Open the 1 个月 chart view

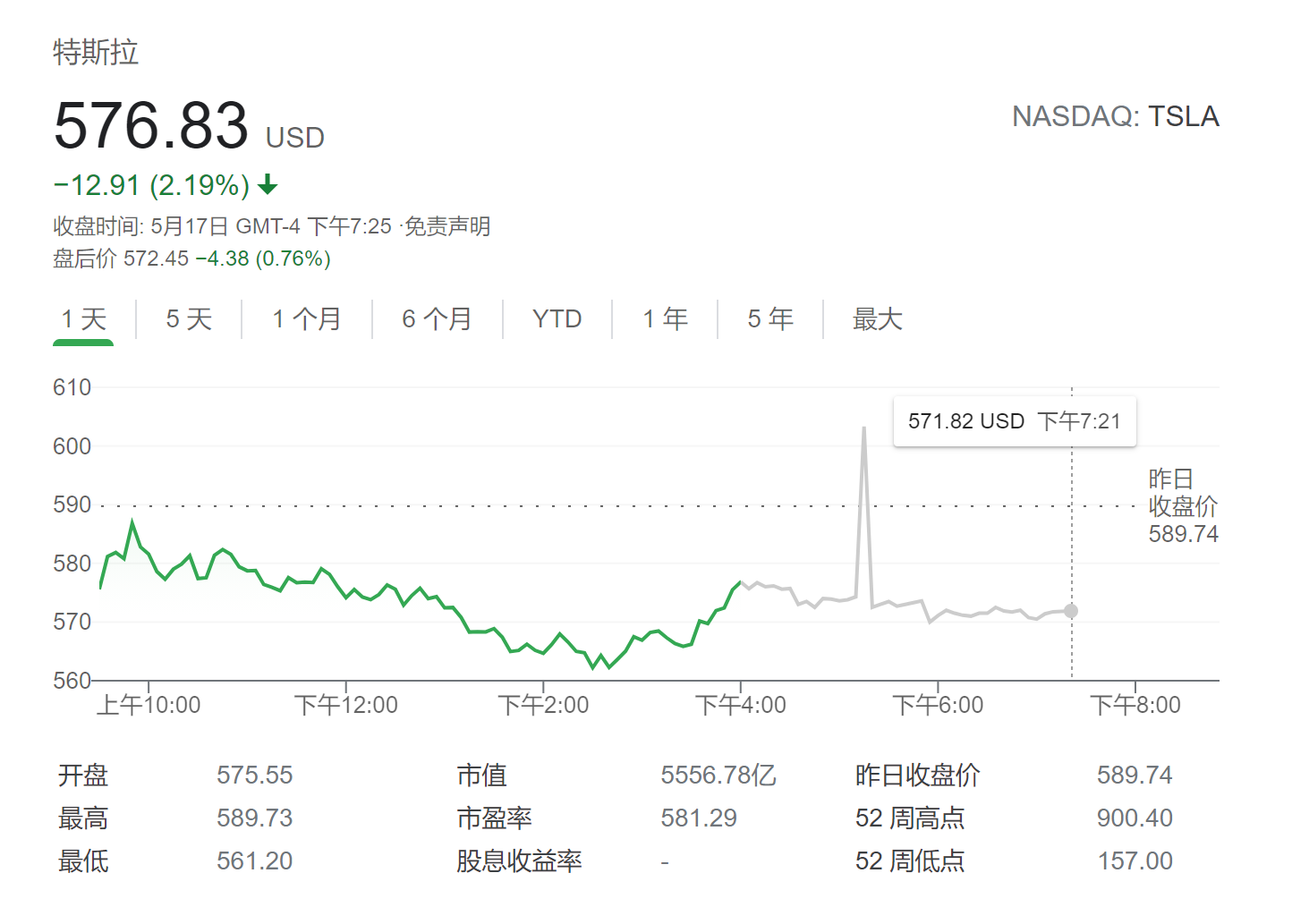(x=306, y=319)
